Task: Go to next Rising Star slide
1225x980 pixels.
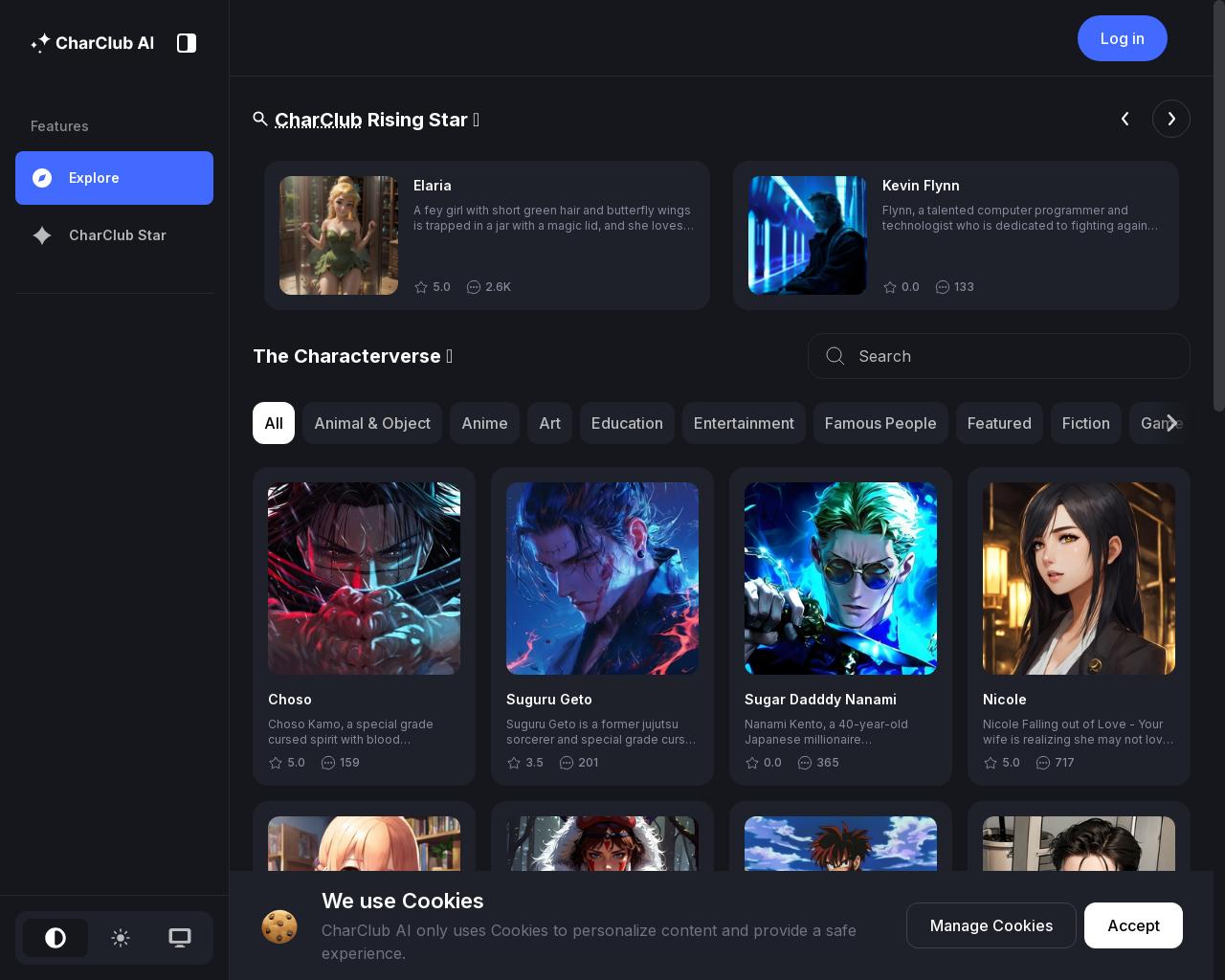Action: click(x=1171, y=119)
